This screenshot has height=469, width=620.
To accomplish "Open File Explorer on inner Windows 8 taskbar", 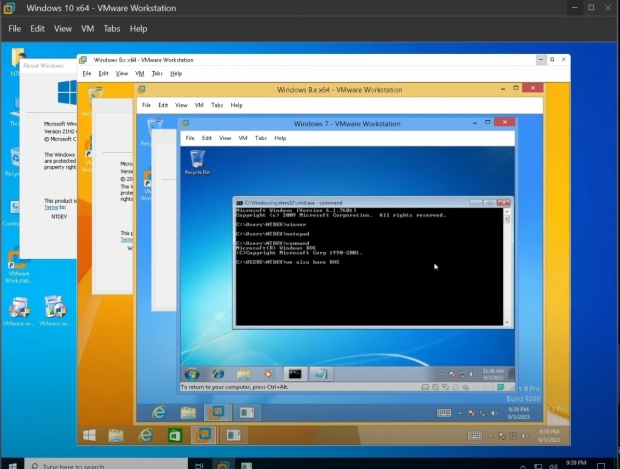I will [x=188, y=412].
